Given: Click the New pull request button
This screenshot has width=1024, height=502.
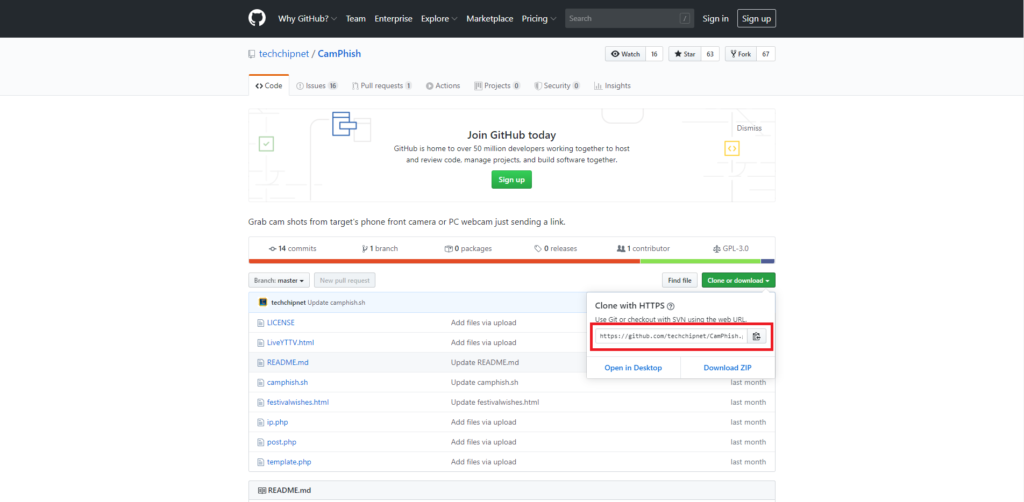Looking at the screenshot, I should click(x=345, y=281).
